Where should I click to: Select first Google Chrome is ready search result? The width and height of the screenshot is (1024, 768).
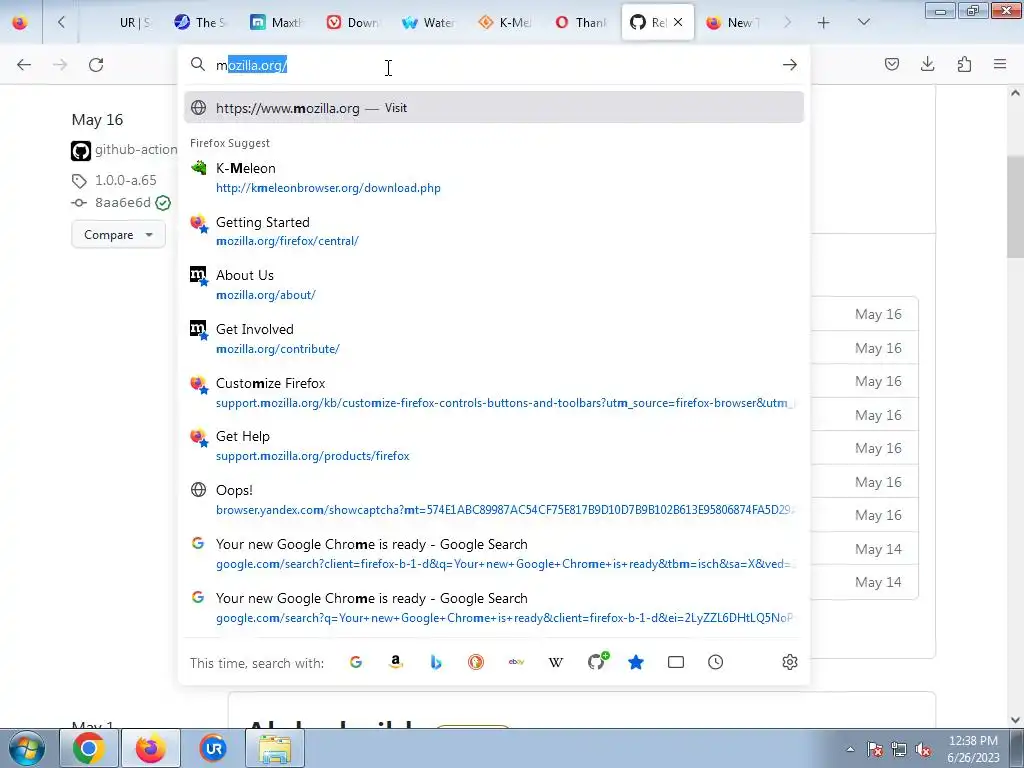point(494,554)
